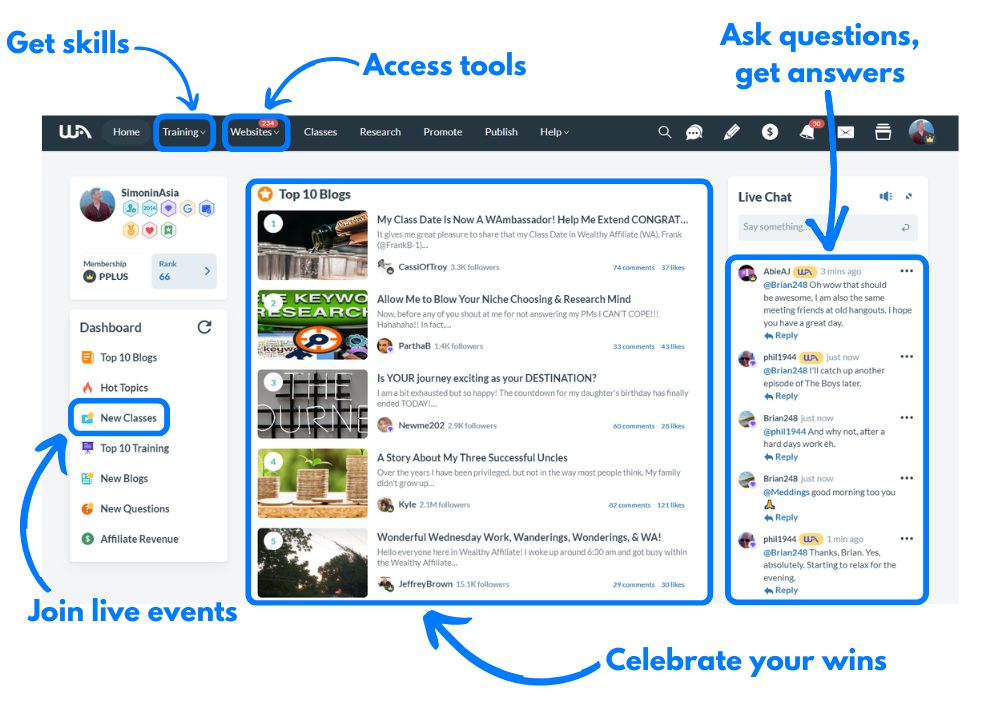
Task: View 74 comments on CassiOfTroy blog
Action: [633, 268]
